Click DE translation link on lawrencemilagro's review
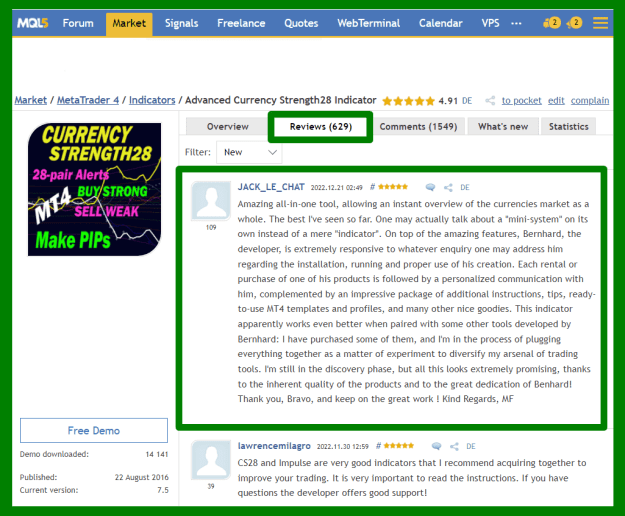This screenshot has height=516, width=625. click(471, 446)
